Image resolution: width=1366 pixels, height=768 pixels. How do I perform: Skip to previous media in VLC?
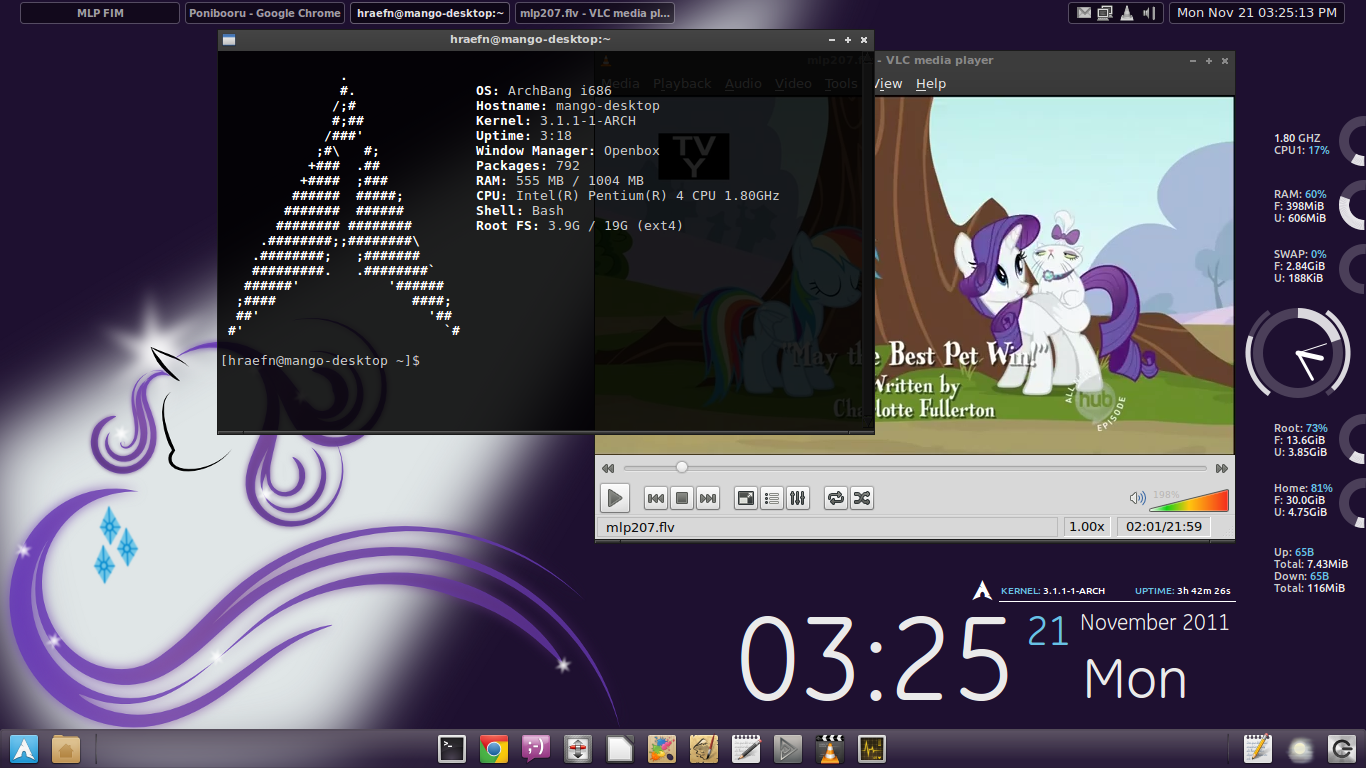pos(656,498)
